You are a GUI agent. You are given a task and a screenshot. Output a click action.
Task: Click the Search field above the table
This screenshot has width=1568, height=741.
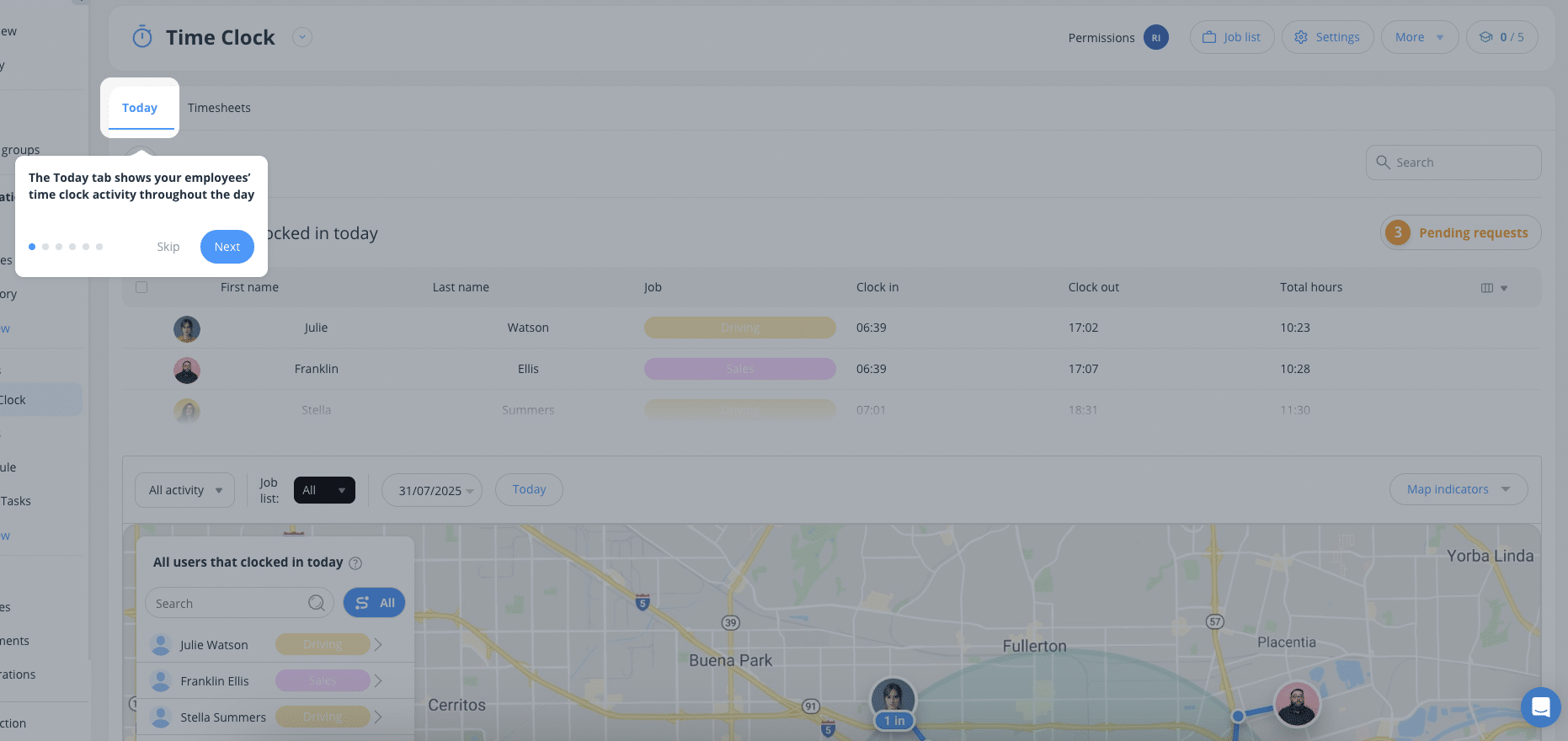click(1453, 163)
